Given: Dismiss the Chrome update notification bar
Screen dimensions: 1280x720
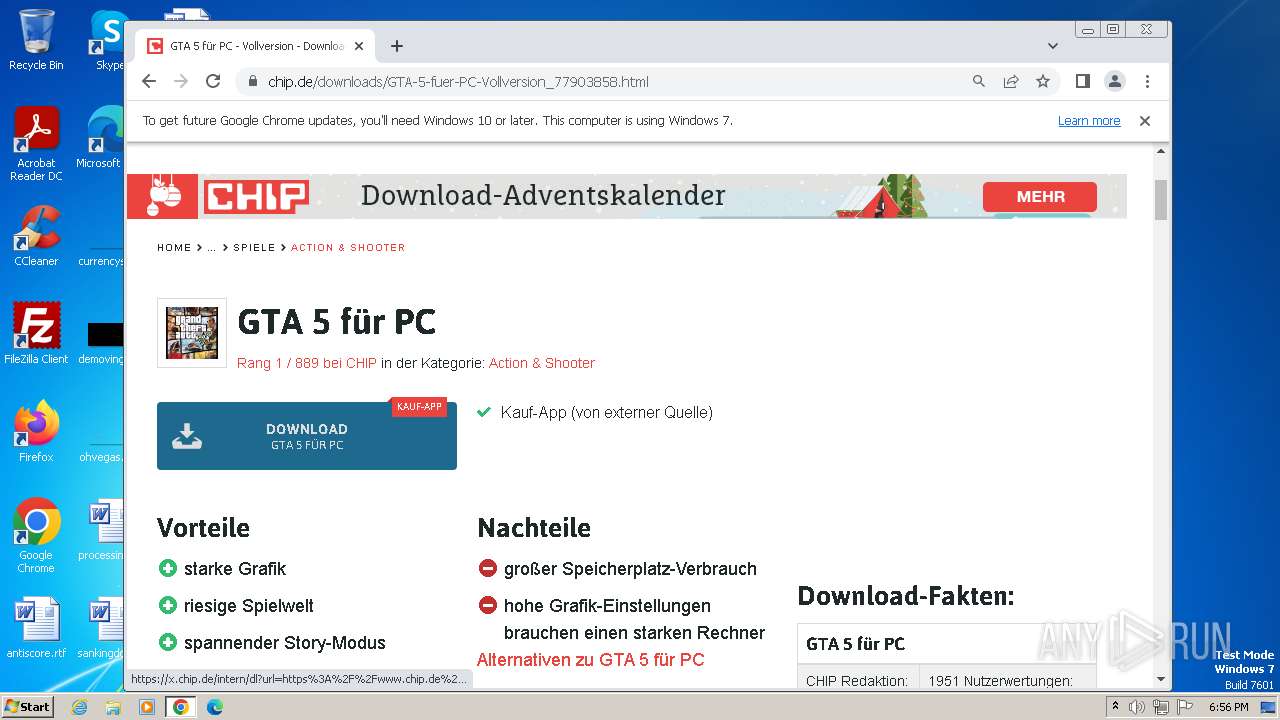Looking at the screenshot, I should pyautogui.click(x=1145, y=121).
